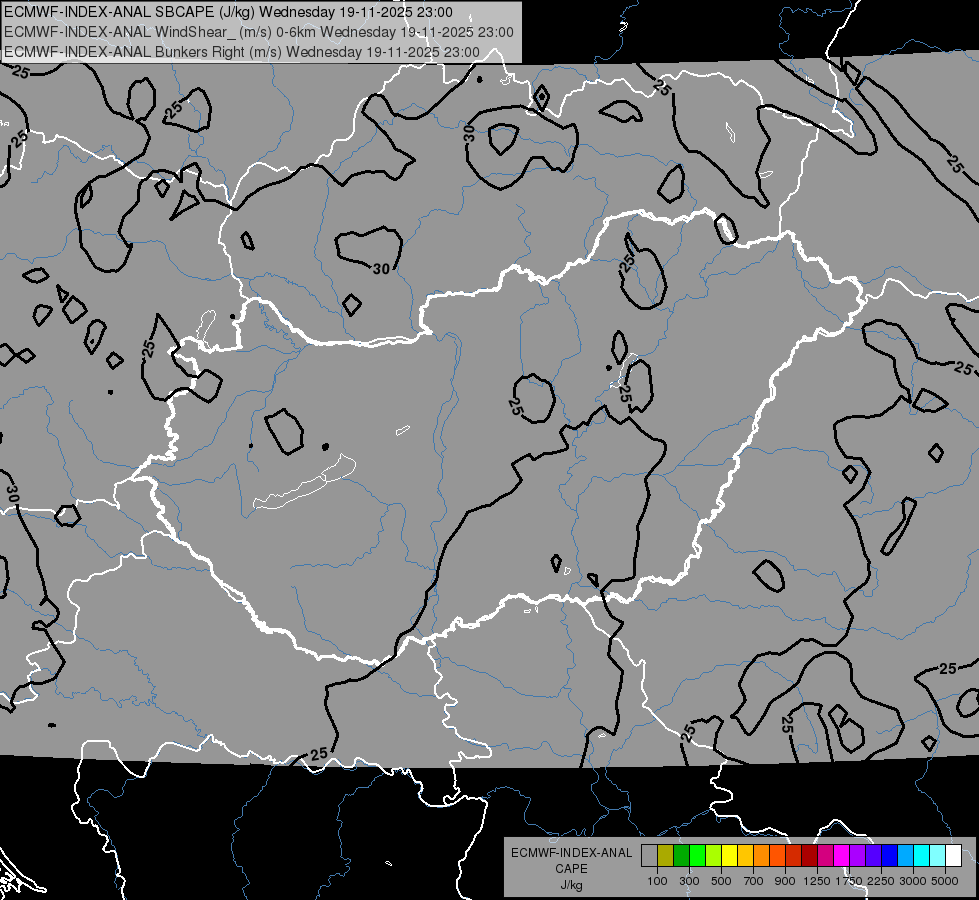Select the pale cyan legend swatch
The image size is (979, 900).
(938, 856)
